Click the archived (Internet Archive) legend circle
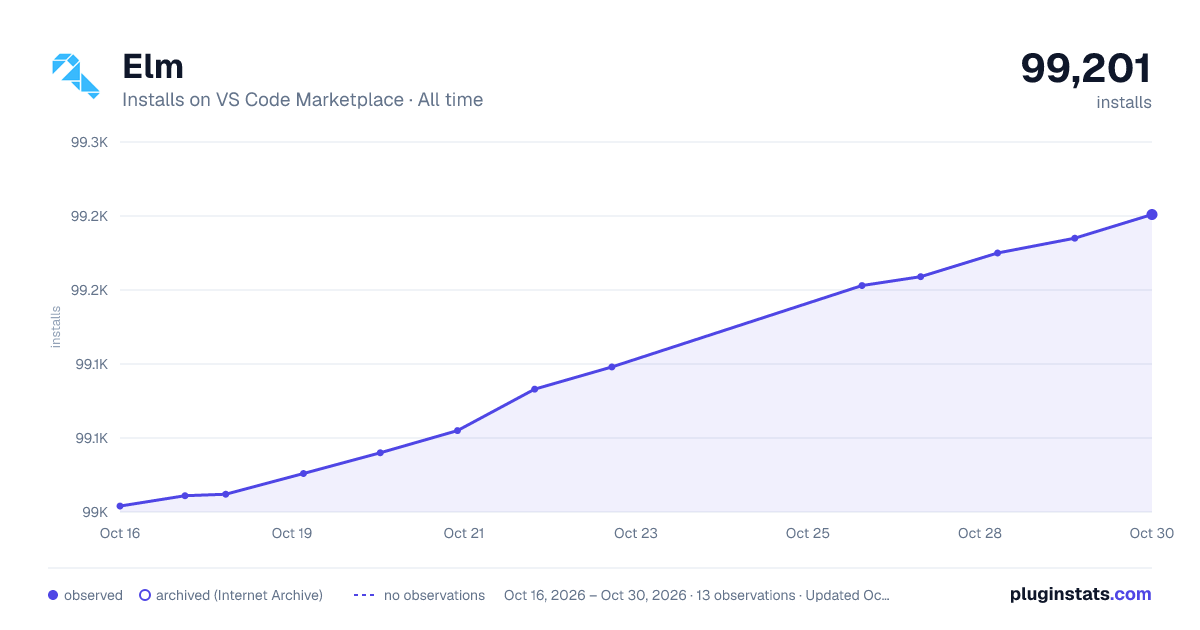 point(145,595)
